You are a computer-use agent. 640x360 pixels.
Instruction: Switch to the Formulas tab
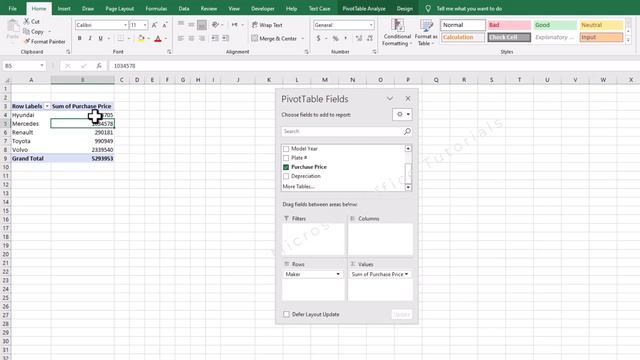[x=156, y=9]
